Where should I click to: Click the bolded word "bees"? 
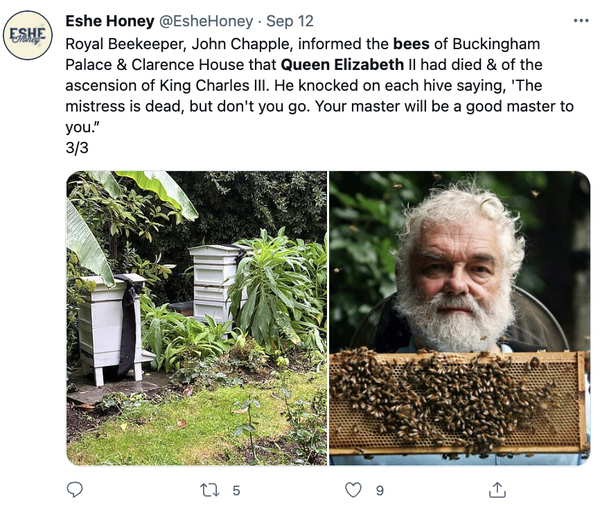[x=410, y=44]
